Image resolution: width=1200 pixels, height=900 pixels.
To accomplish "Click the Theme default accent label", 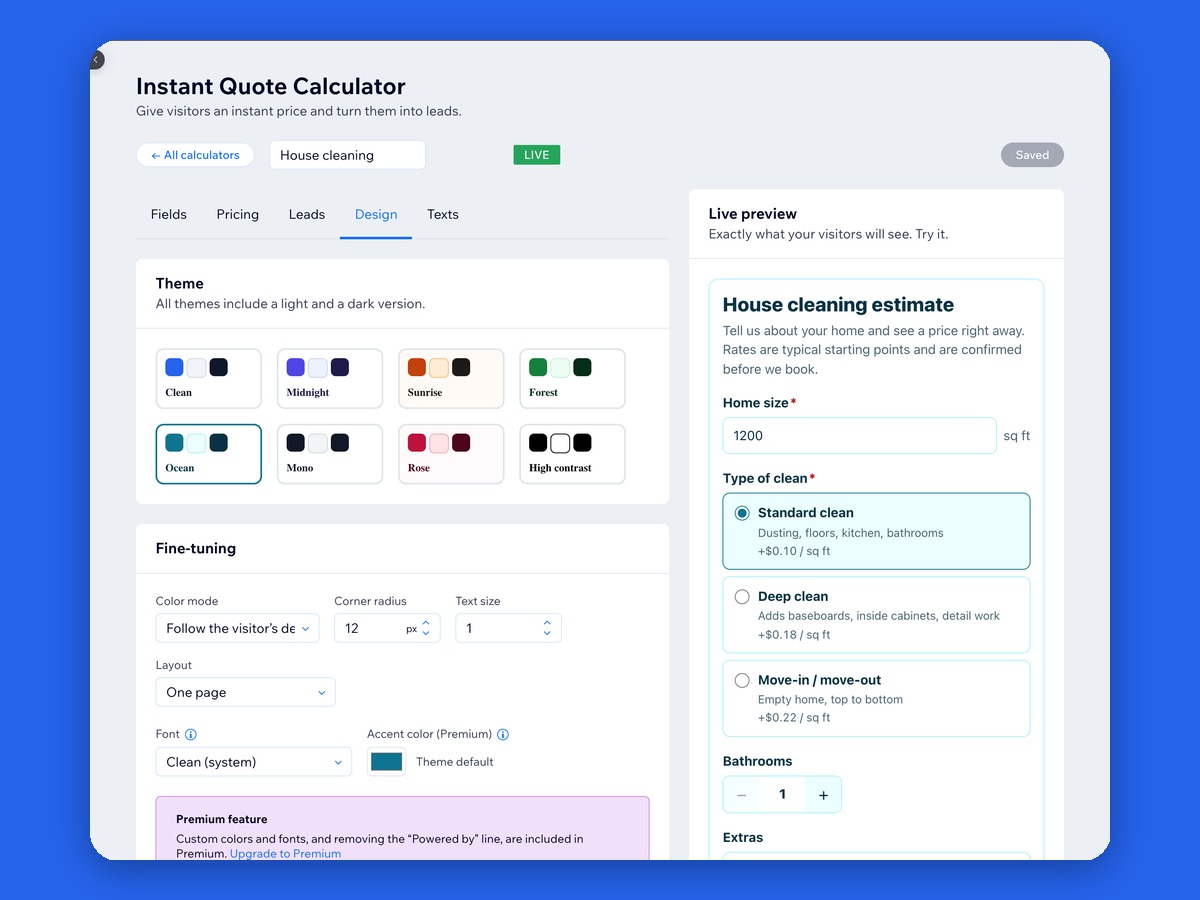I will tap(455, 762).
